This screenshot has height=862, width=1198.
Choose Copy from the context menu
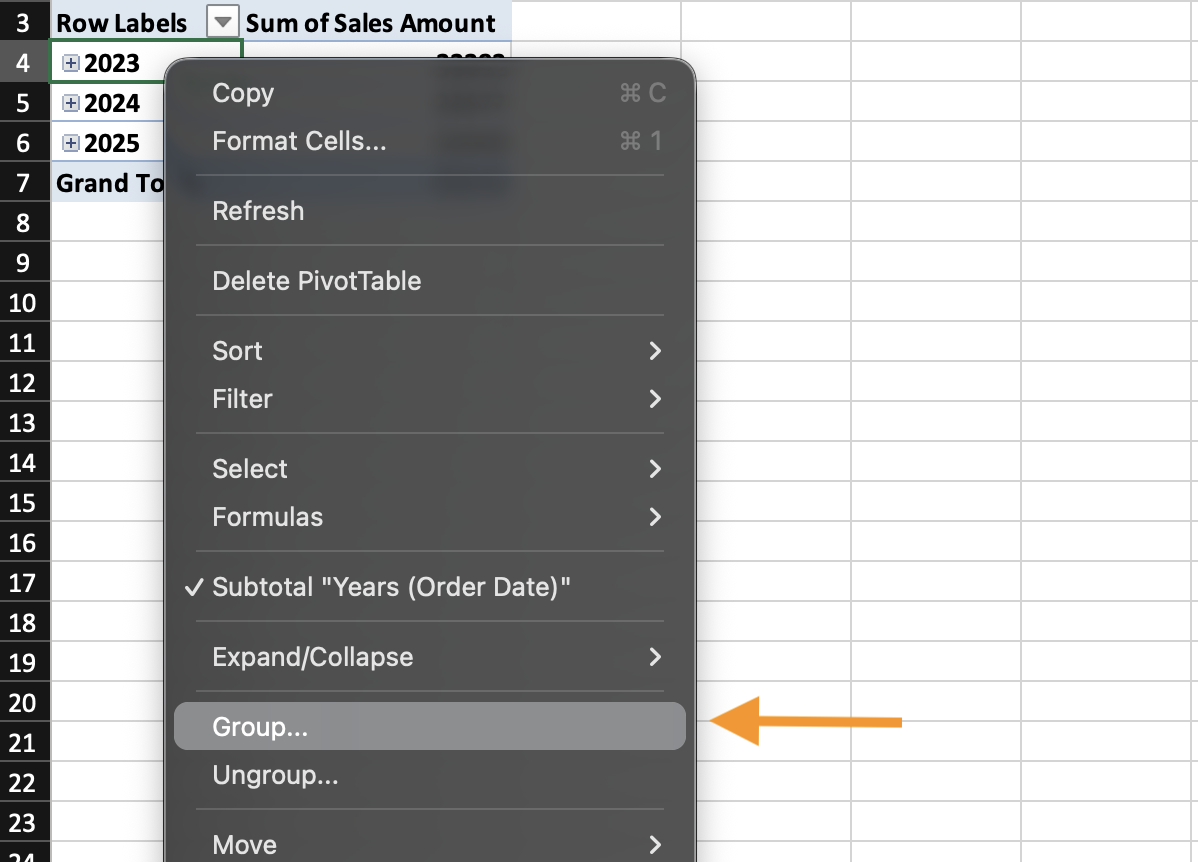point(243,93)
